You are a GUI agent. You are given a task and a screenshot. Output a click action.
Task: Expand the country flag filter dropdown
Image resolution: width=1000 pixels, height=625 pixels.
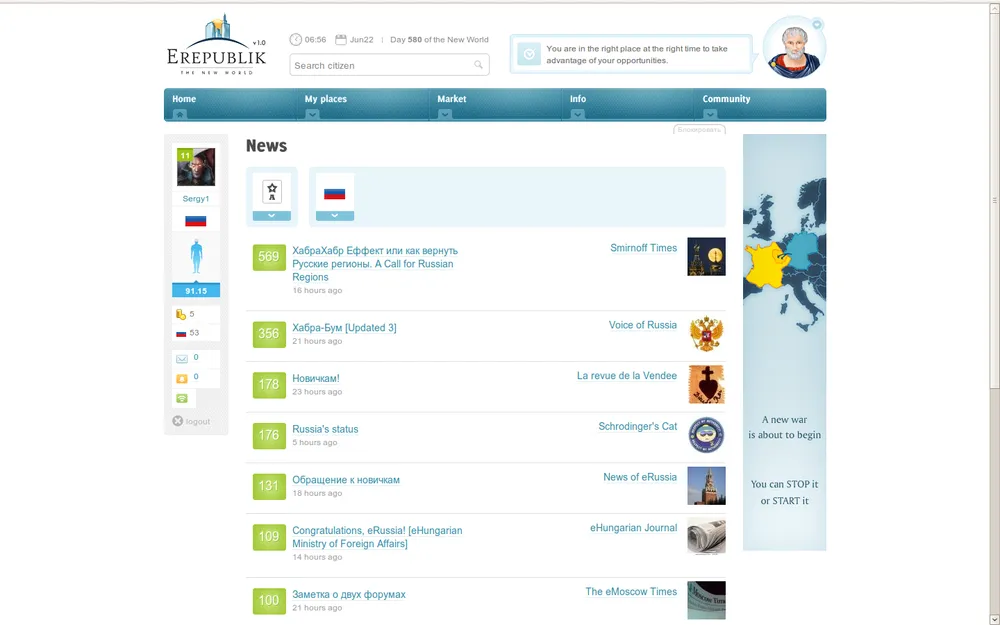[334, 216]
